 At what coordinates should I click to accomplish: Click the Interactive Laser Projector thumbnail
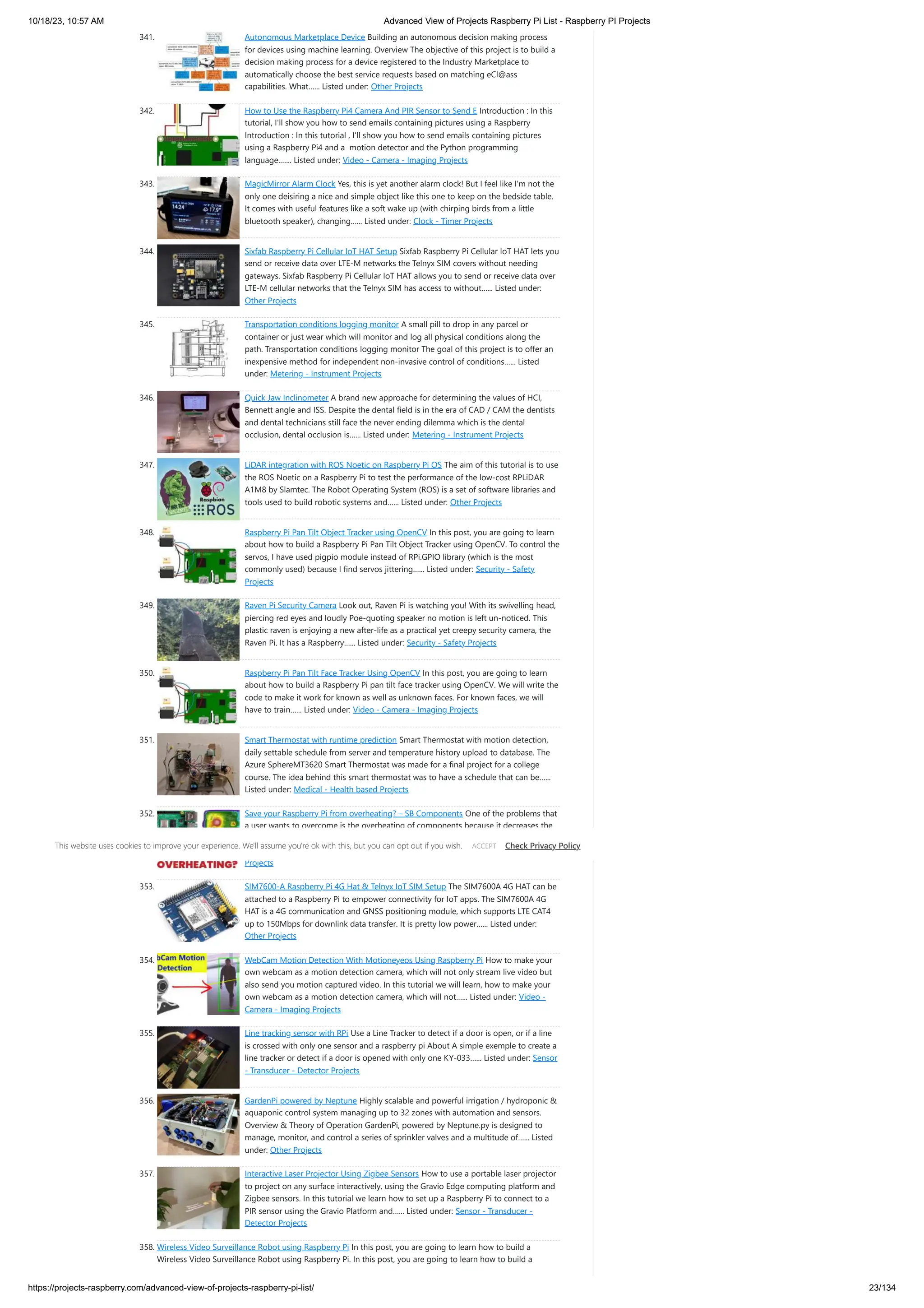pos(198,1197)
